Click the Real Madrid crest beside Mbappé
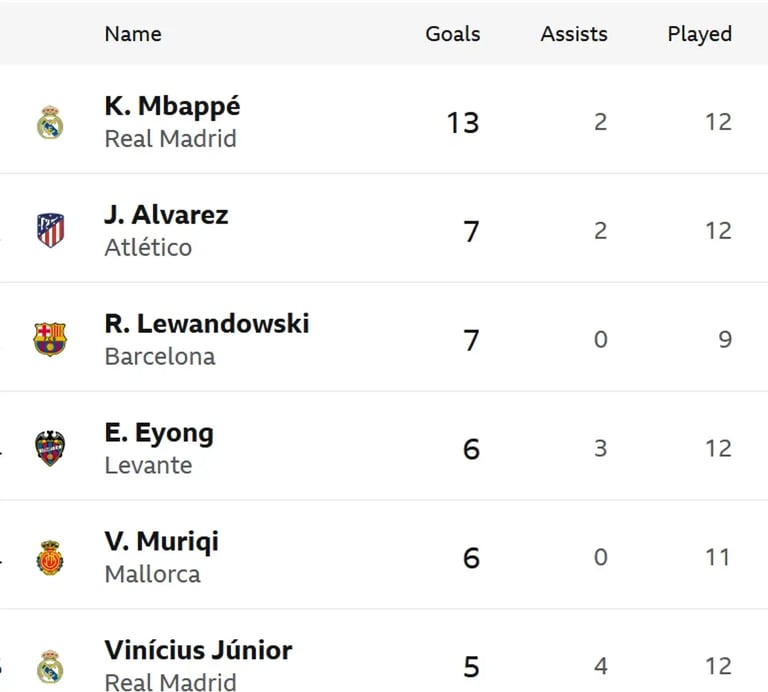The width and height of the screenshot is (768, 692). [x=50, y=122]
